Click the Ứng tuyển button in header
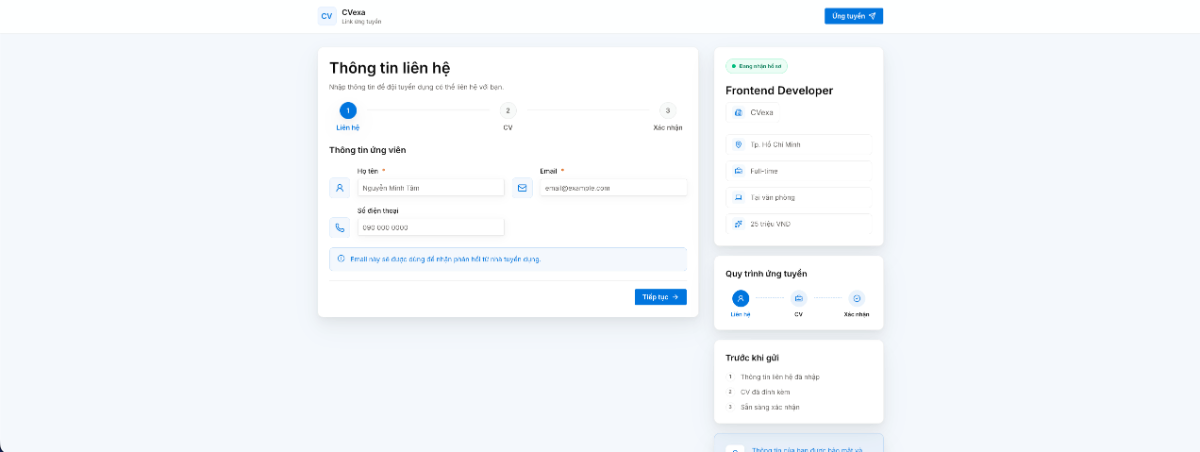 pos(853,16)
